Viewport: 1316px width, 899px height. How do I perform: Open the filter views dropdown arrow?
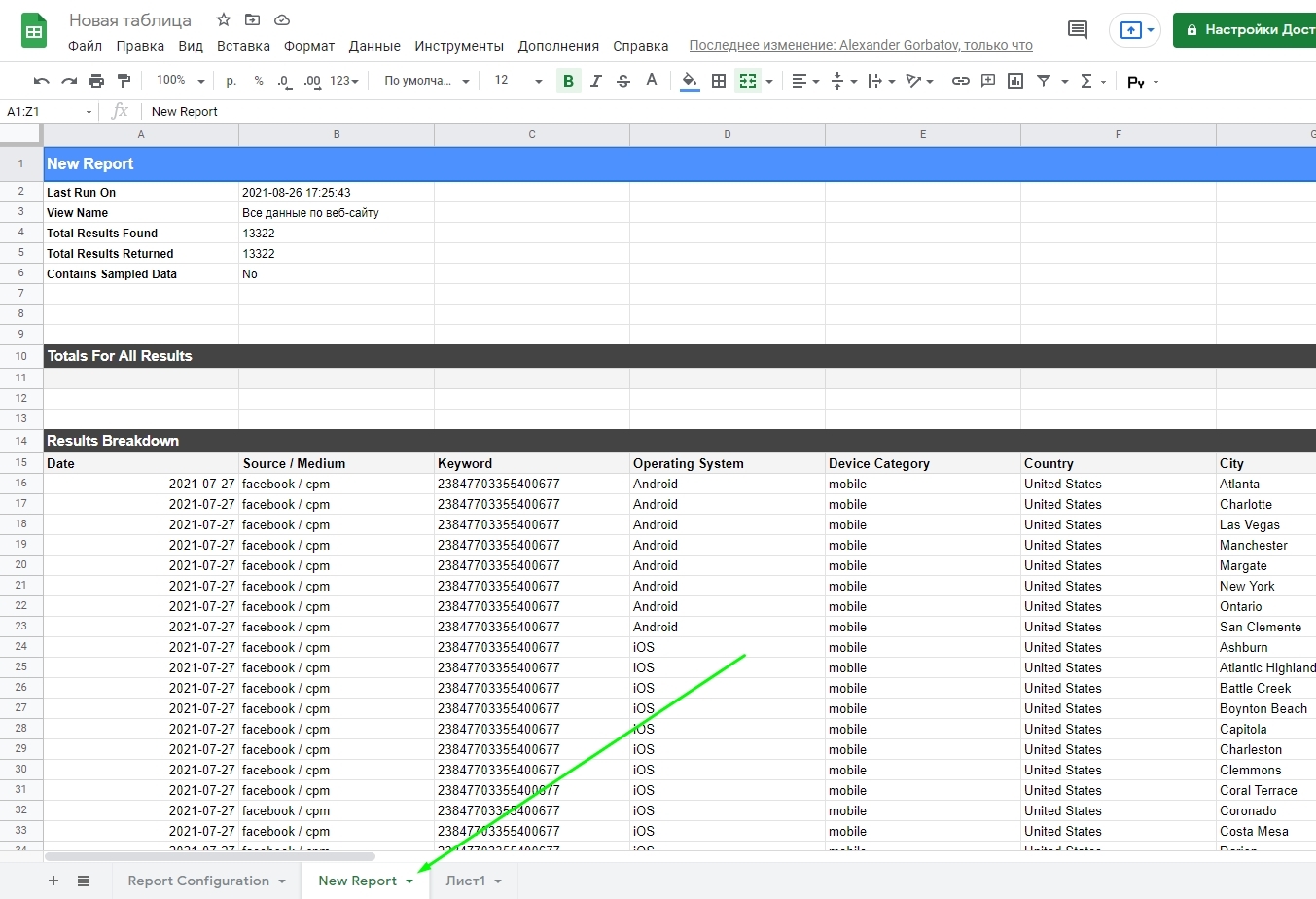click(1065, 82)
